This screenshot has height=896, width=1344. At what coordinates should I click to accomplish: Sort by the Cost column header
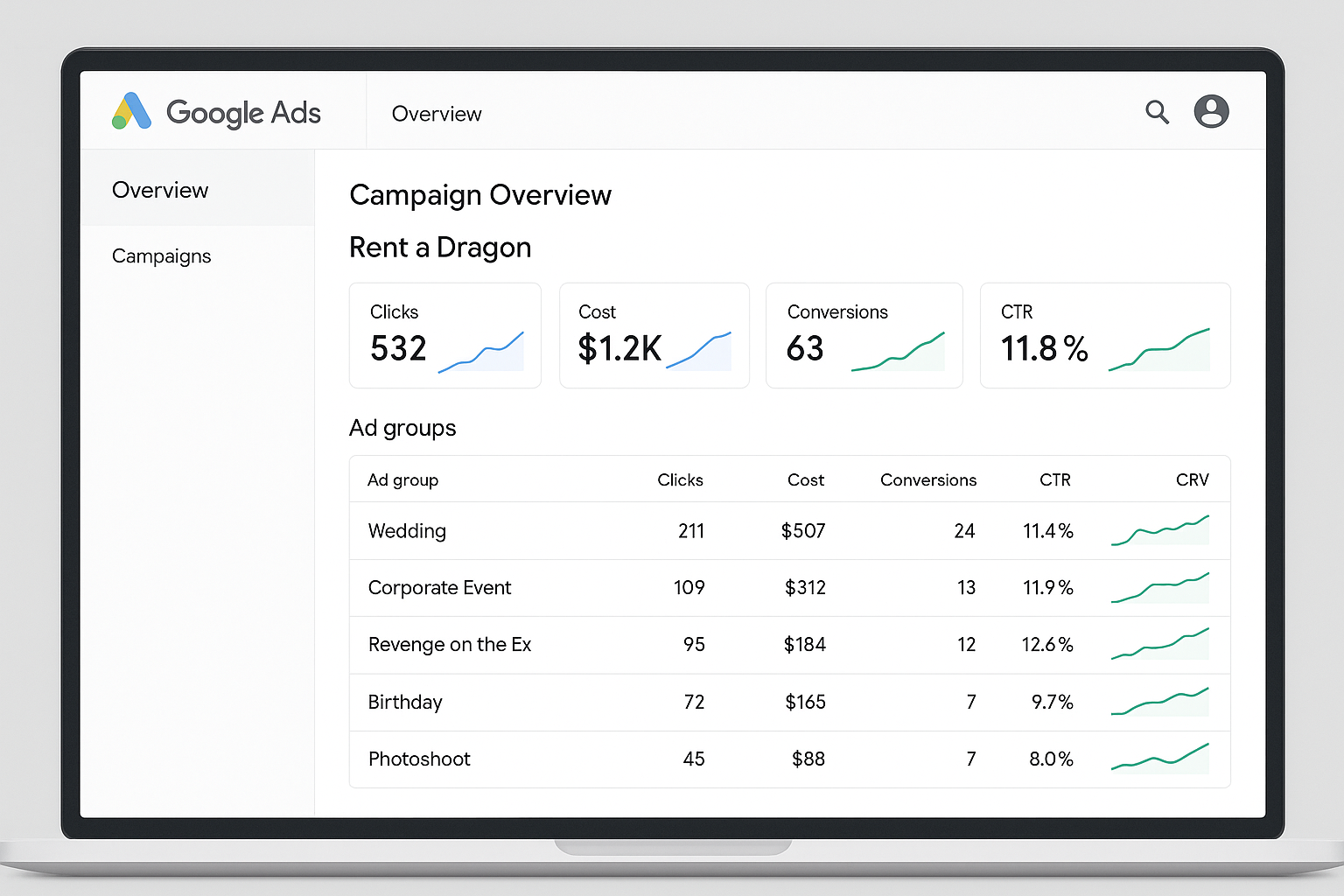coord(805,479)
